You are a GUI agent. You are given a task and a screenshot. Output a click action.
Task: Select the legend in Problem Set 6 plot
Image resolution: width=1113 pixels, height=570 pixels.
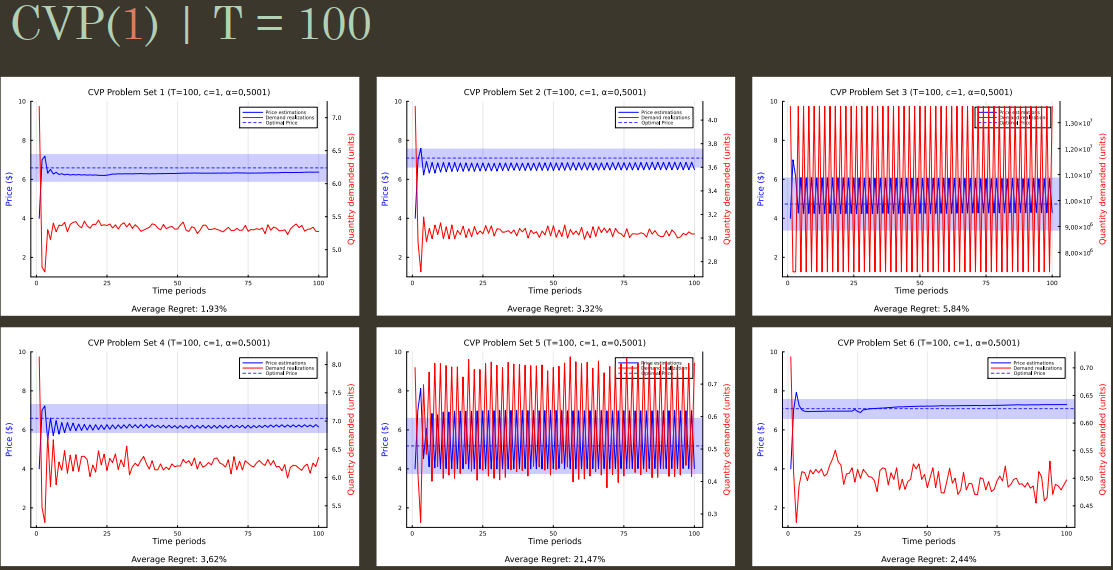tap(1027, 367)
